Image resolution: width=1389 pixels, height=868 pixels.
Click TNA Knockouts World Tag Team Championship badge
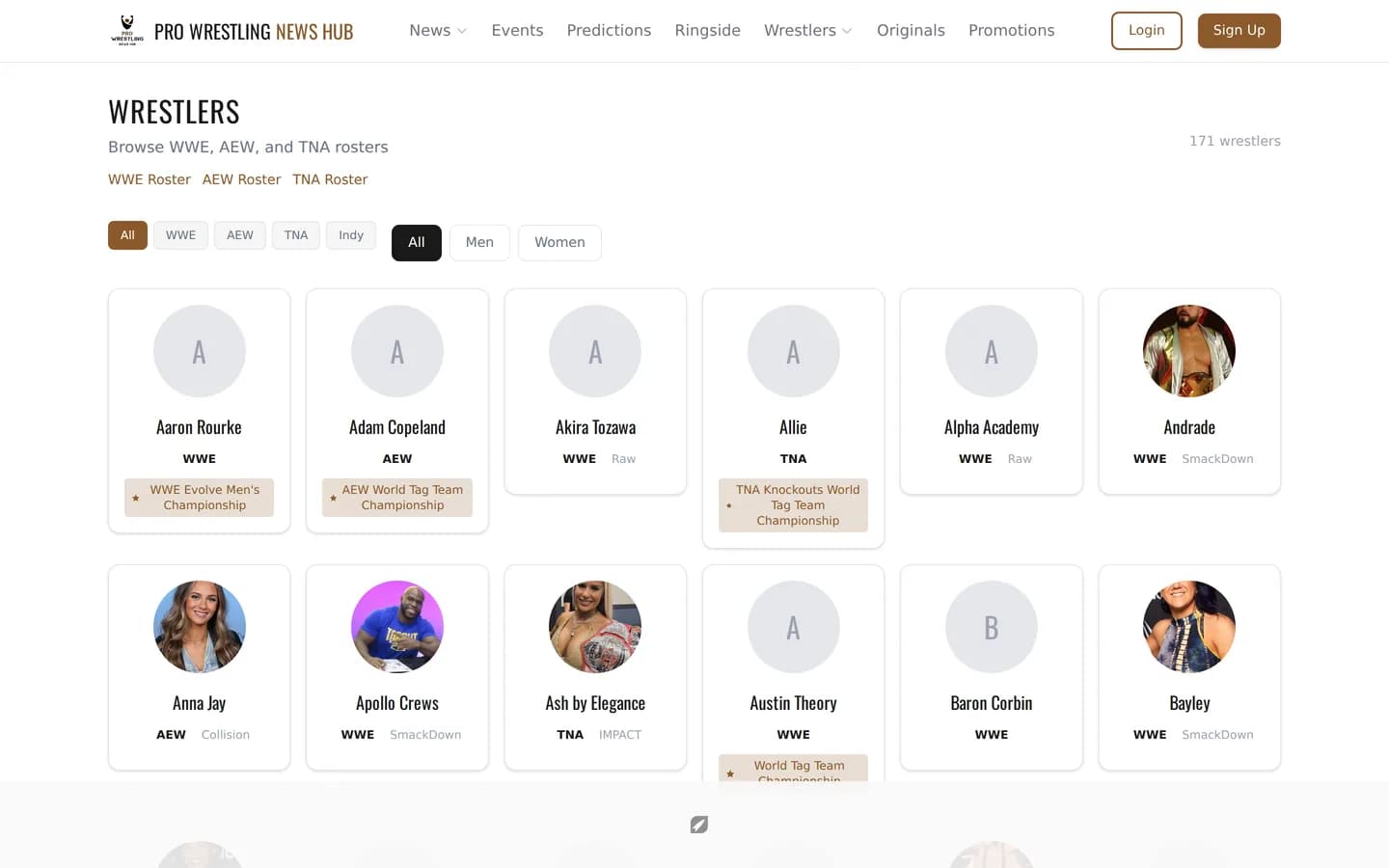[794, 505]
